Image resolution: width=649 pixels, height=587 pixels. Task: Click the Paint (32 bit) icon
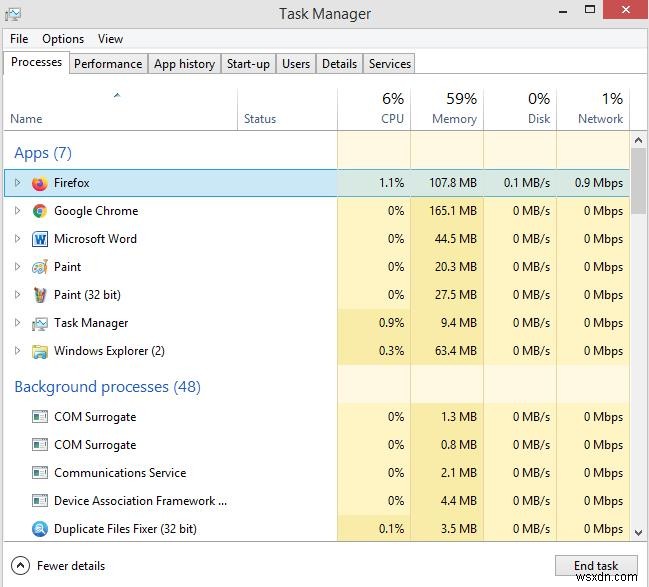[40, 295]
